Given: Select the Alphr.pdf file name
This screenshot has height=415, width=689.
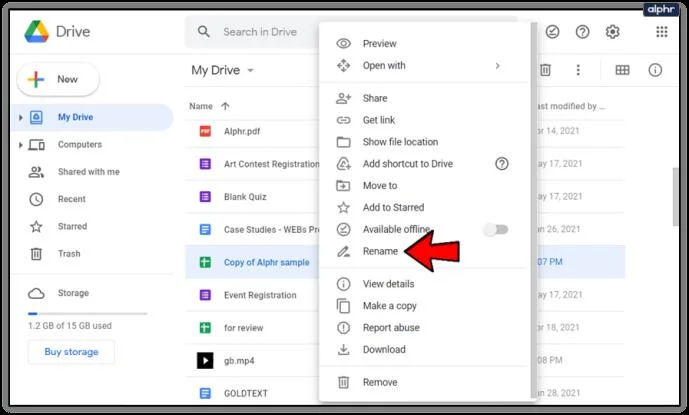Looking at the screenshot, I should point(242,131).
